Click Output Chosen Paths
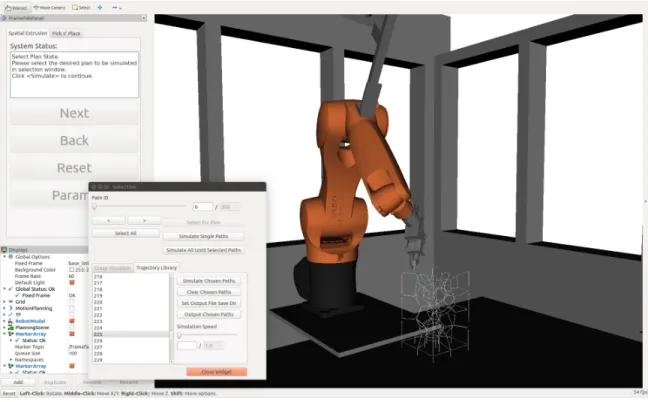The width and height of the screenshot is (648, 402). (x=209, y=314)
